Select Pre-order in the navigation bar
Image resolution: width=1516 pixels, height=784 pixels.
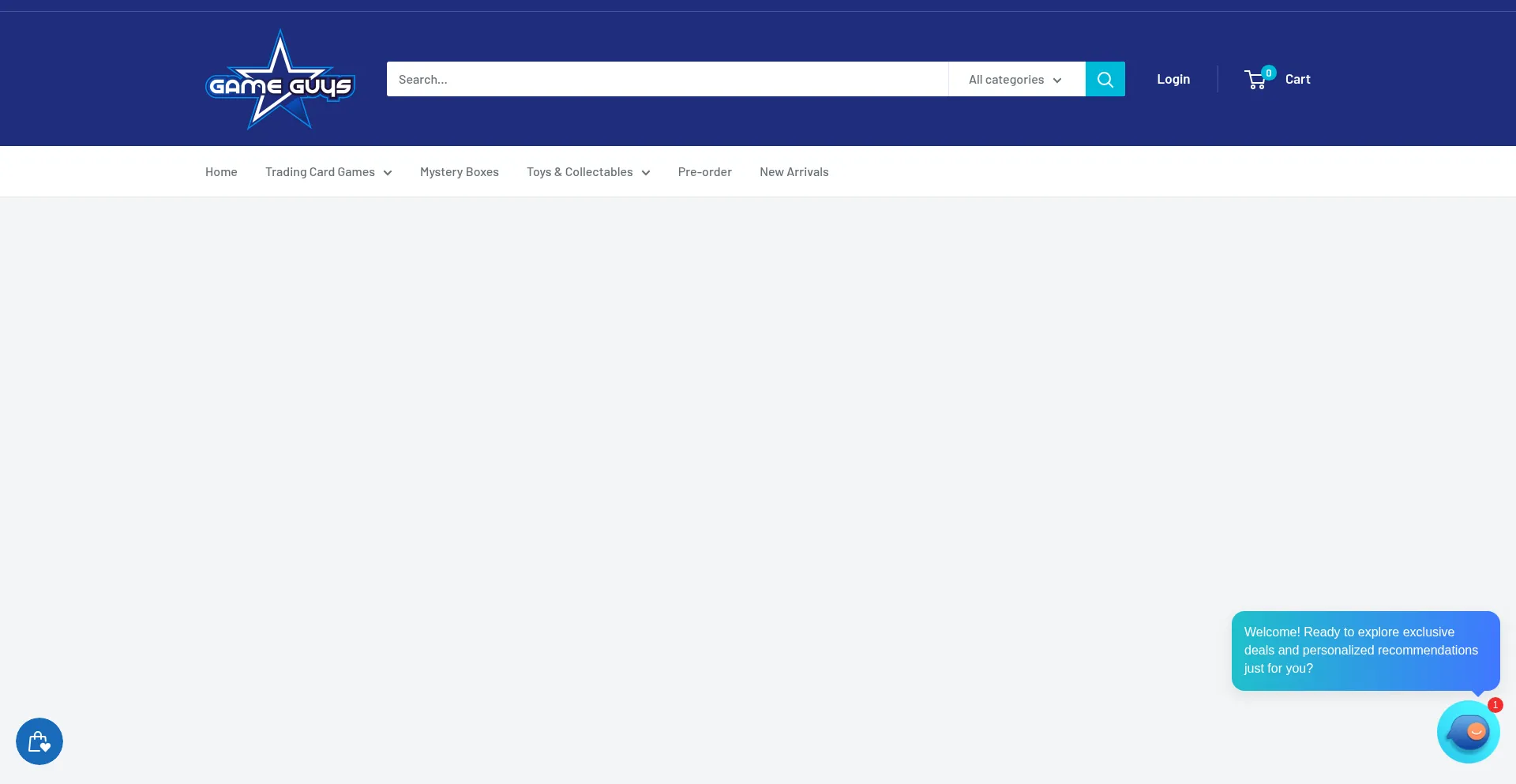704,172
